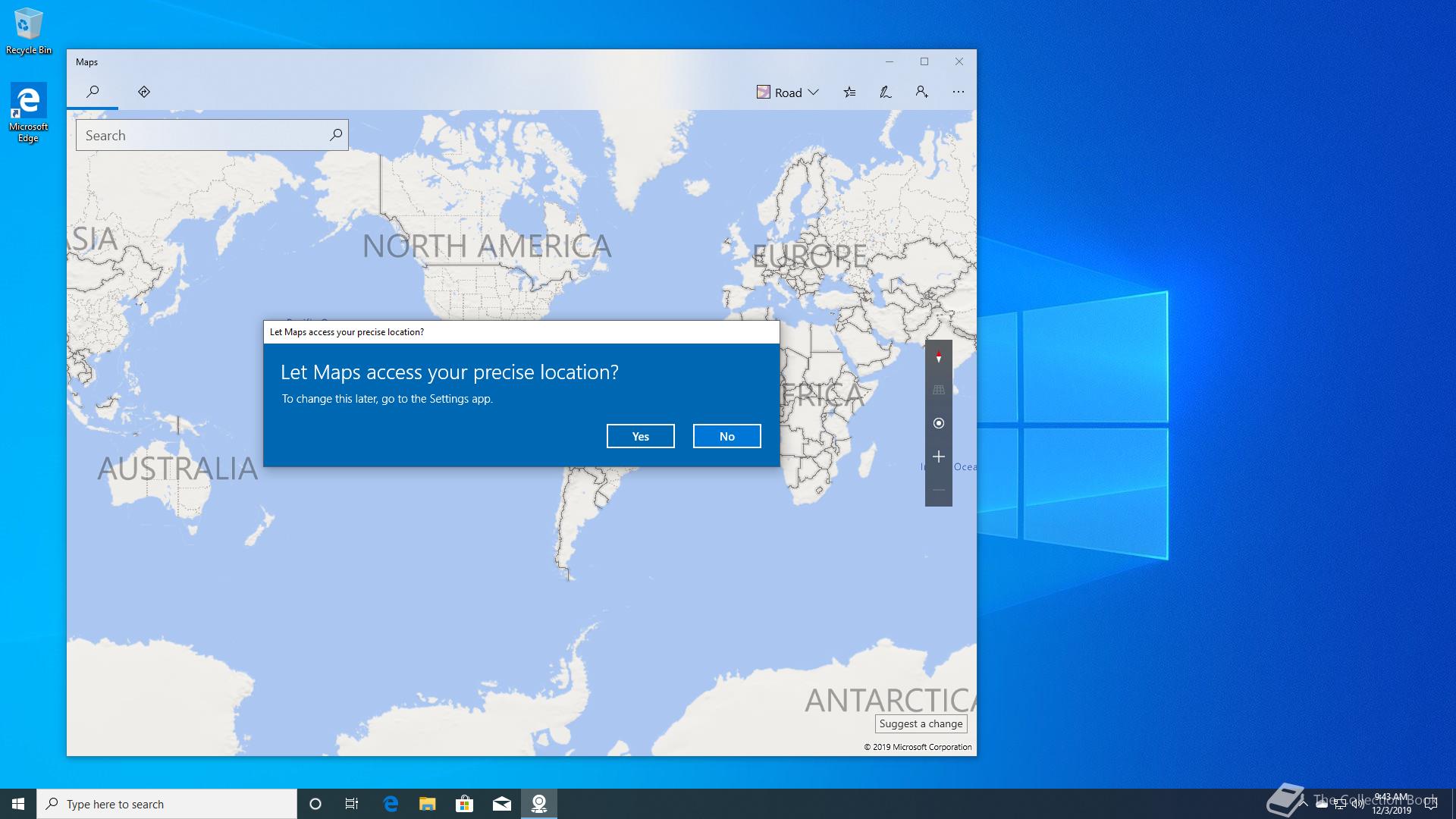Image resolution: width=1456 pixels, height=819 pixels.
Task: Toggle the map tilt view
Action: pos(938,390)
